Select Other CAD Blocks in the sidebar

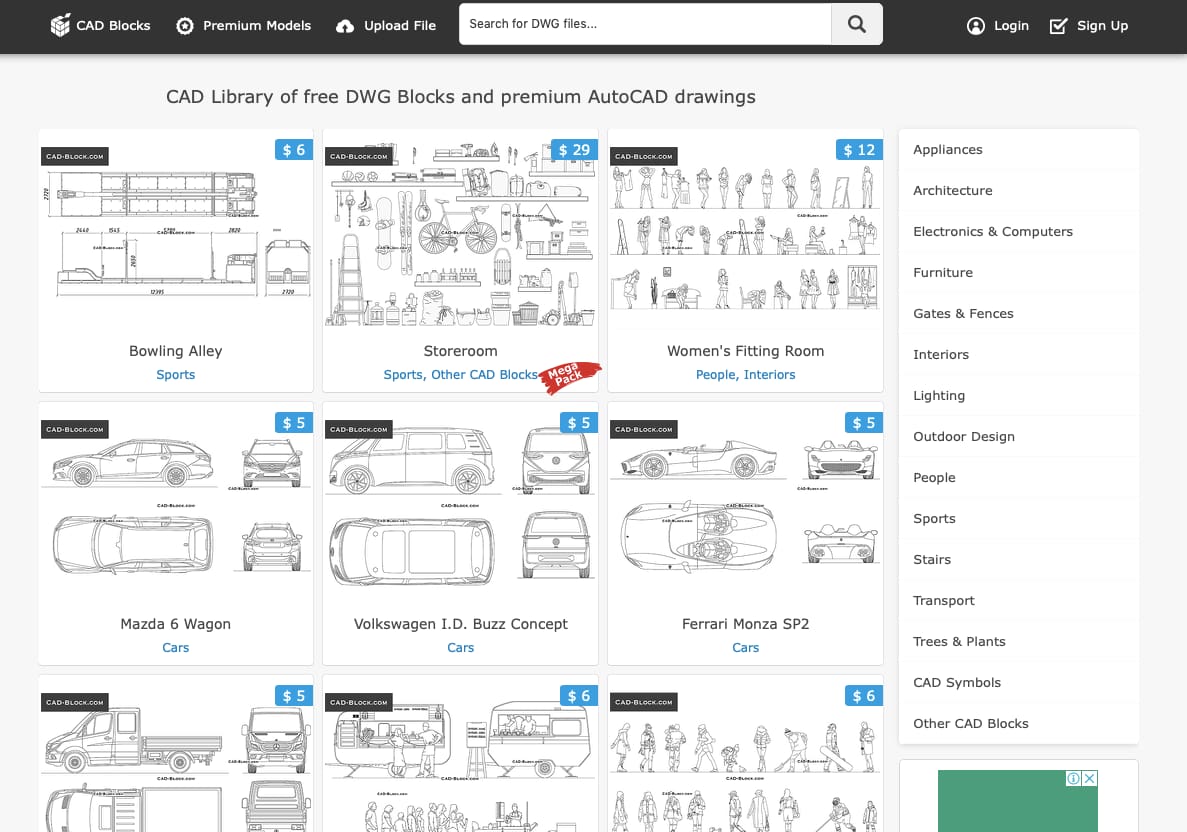pyautogui.click(x=1019, y=723)
